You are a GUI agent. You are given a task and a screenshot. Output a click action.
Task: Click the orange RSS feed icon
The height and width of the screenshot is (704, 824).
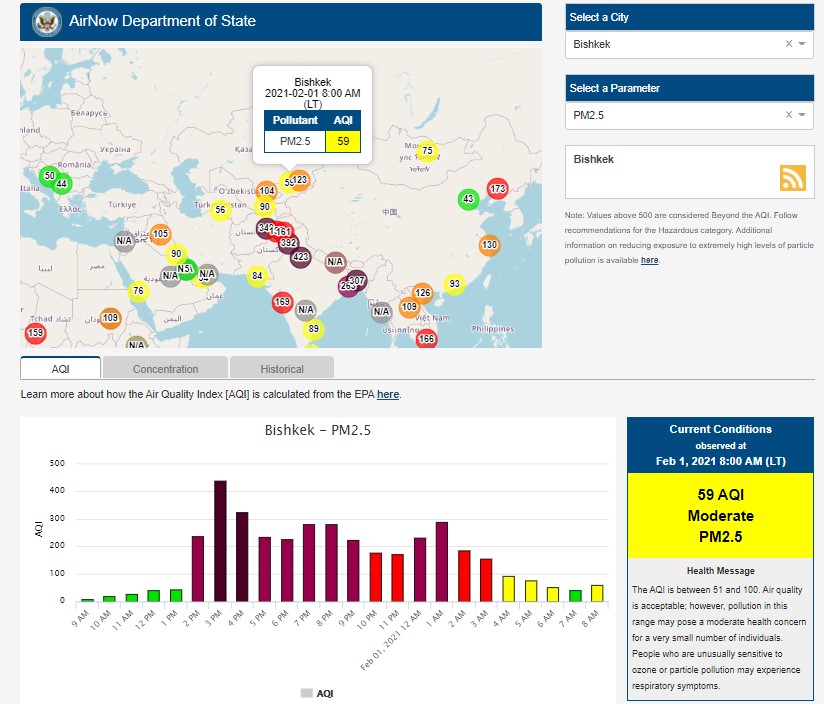point(792,178)
